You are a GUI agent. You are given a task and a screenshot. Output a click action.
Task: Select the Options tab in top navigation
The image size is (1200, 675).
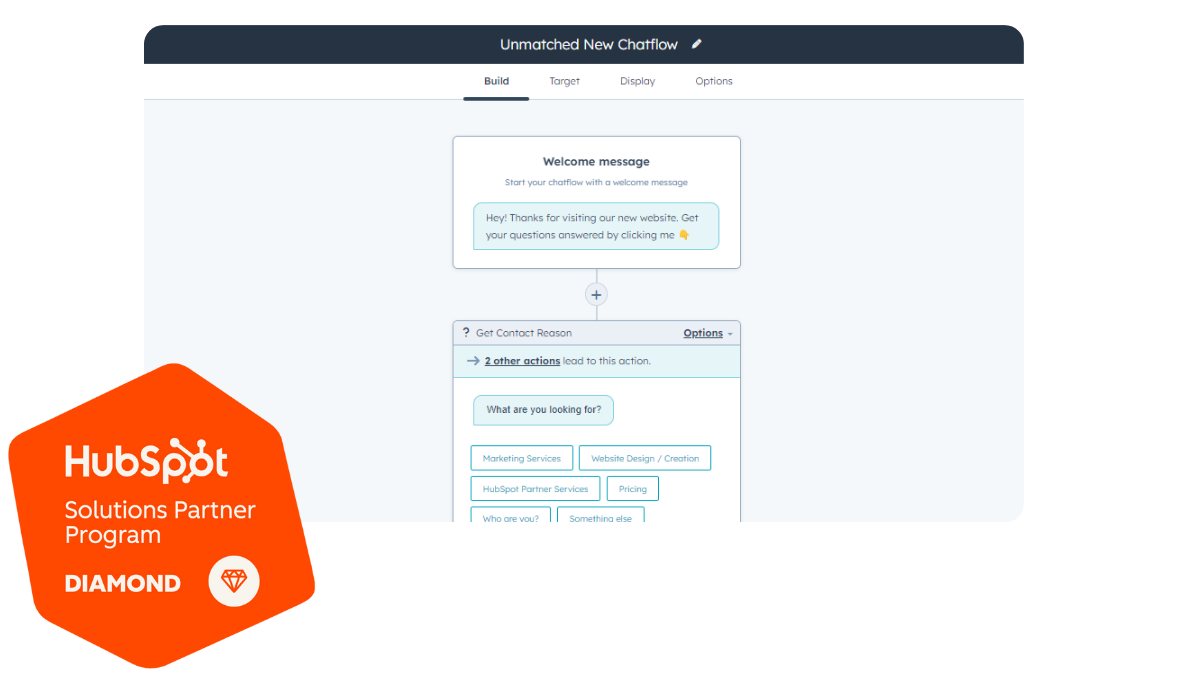[x=714, y=81]
